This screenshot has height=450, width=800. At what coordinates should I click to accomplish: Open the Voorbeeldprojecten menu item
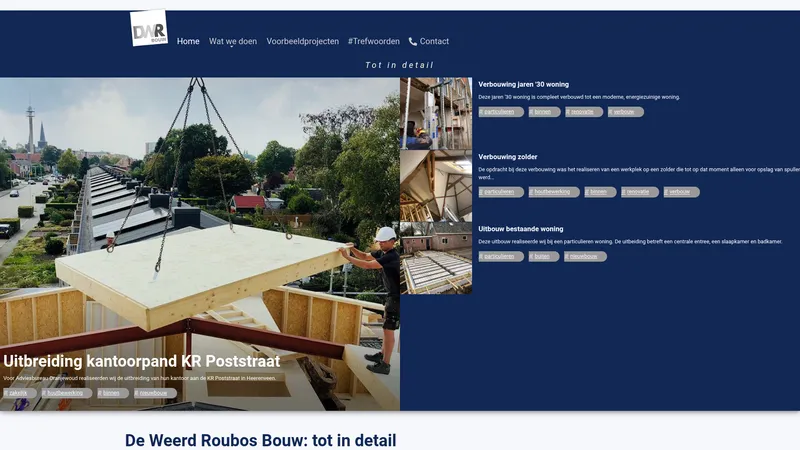(x=303, y=41)
